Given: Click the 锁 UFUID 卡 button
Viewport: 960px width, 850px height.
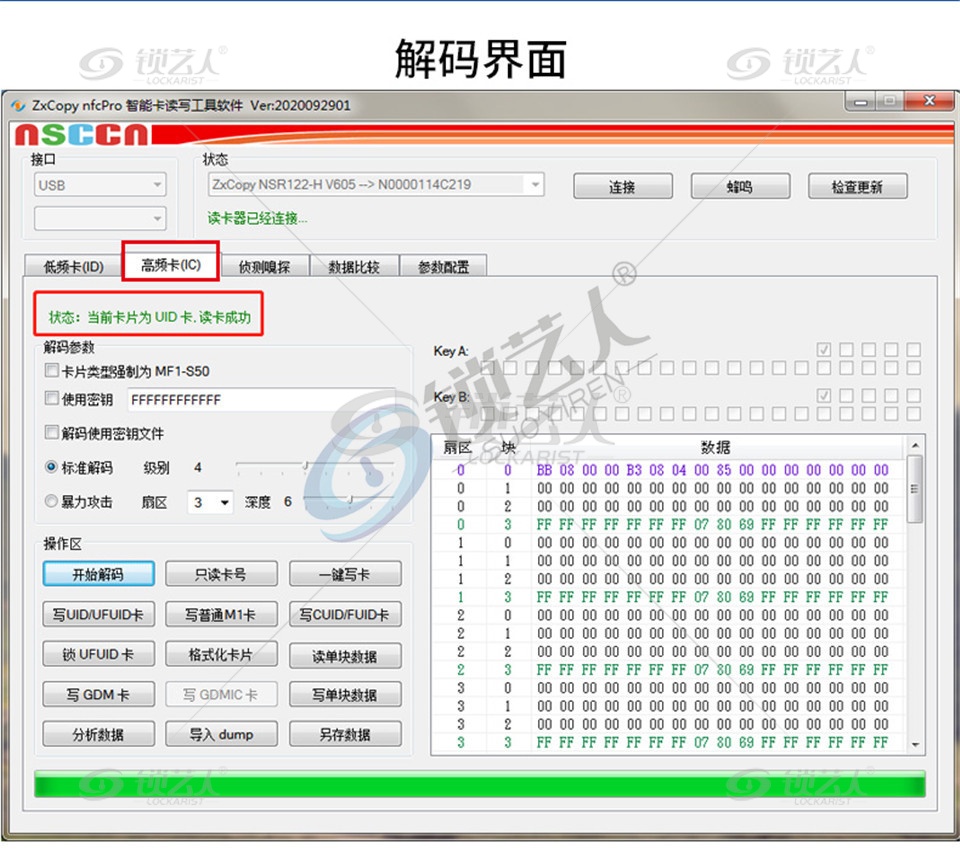Looking at the screenshot, I should 99,654.
